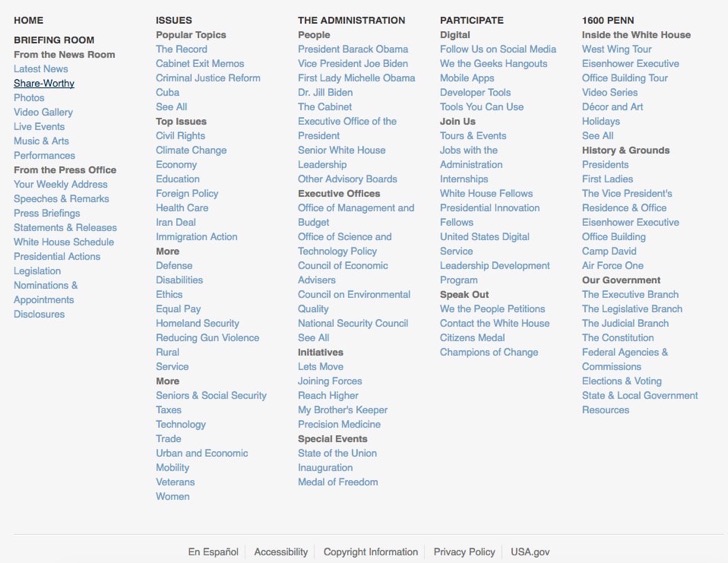Go to the HOME heading link
728x563 pixels.
[x=28, y=20]
